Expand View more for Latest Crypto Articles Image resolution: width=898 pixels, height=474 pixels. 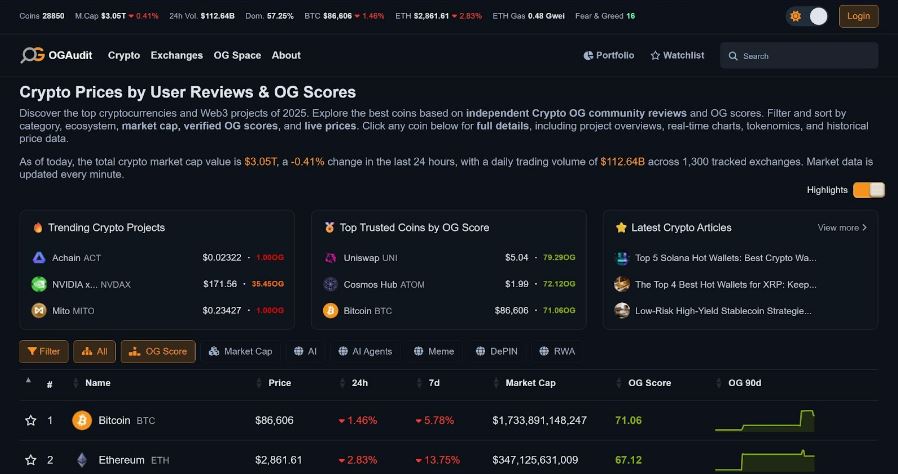pyautogui.click(x=842, y=228)
